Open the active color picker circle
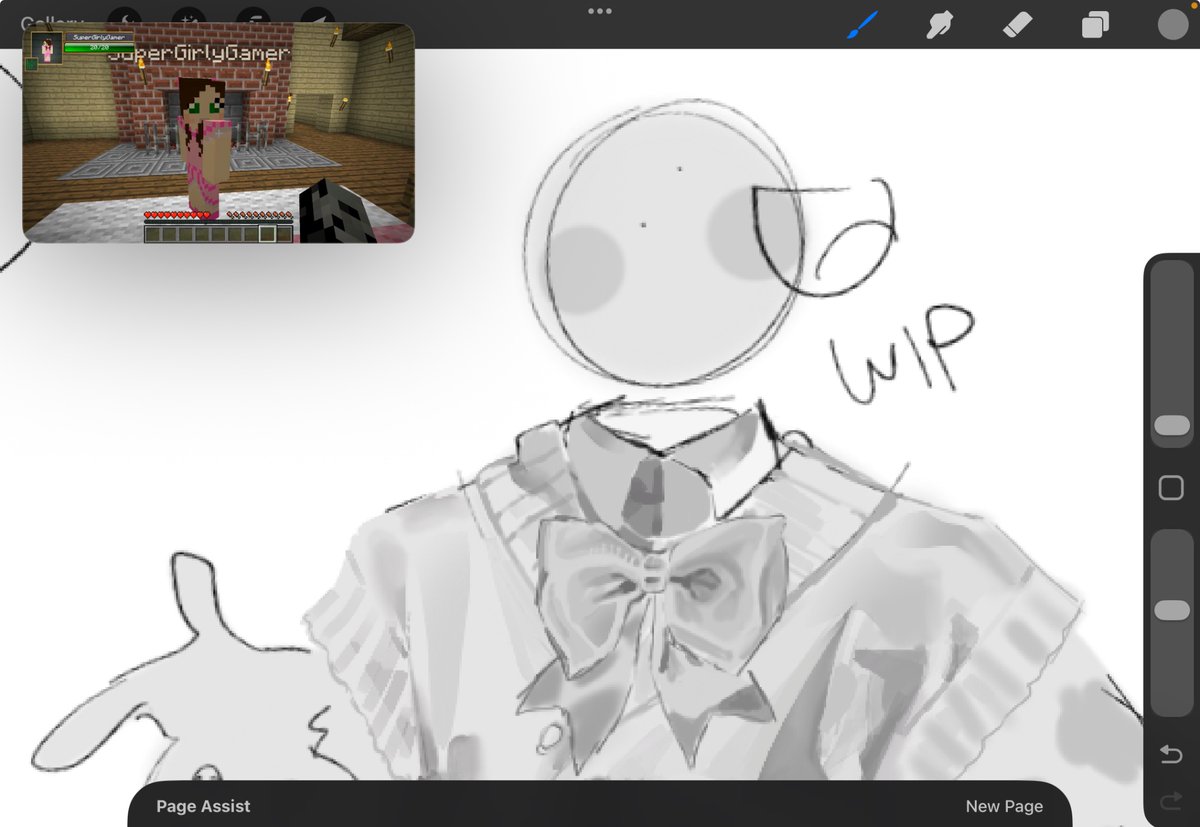 pyautogui.click(x=1172, y=24)
